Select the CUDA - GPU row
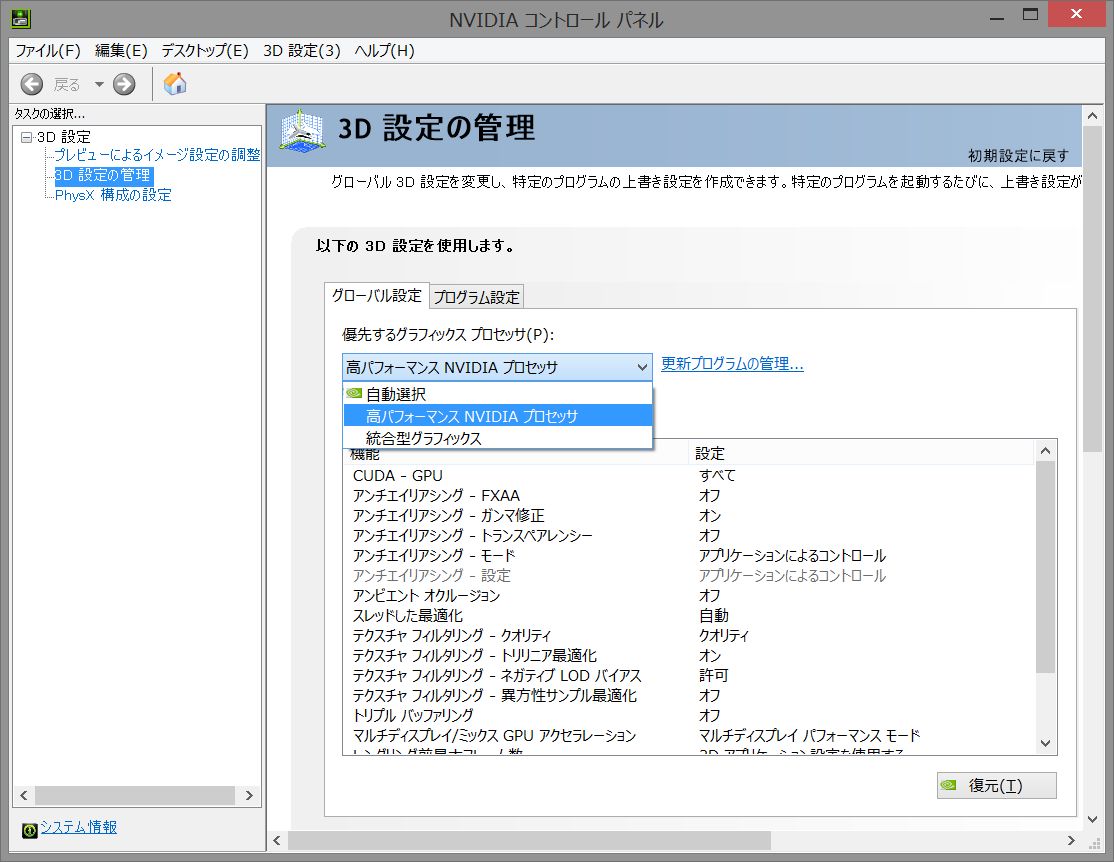The width and height of the screenshot is (1114, 862). [688, 475]
